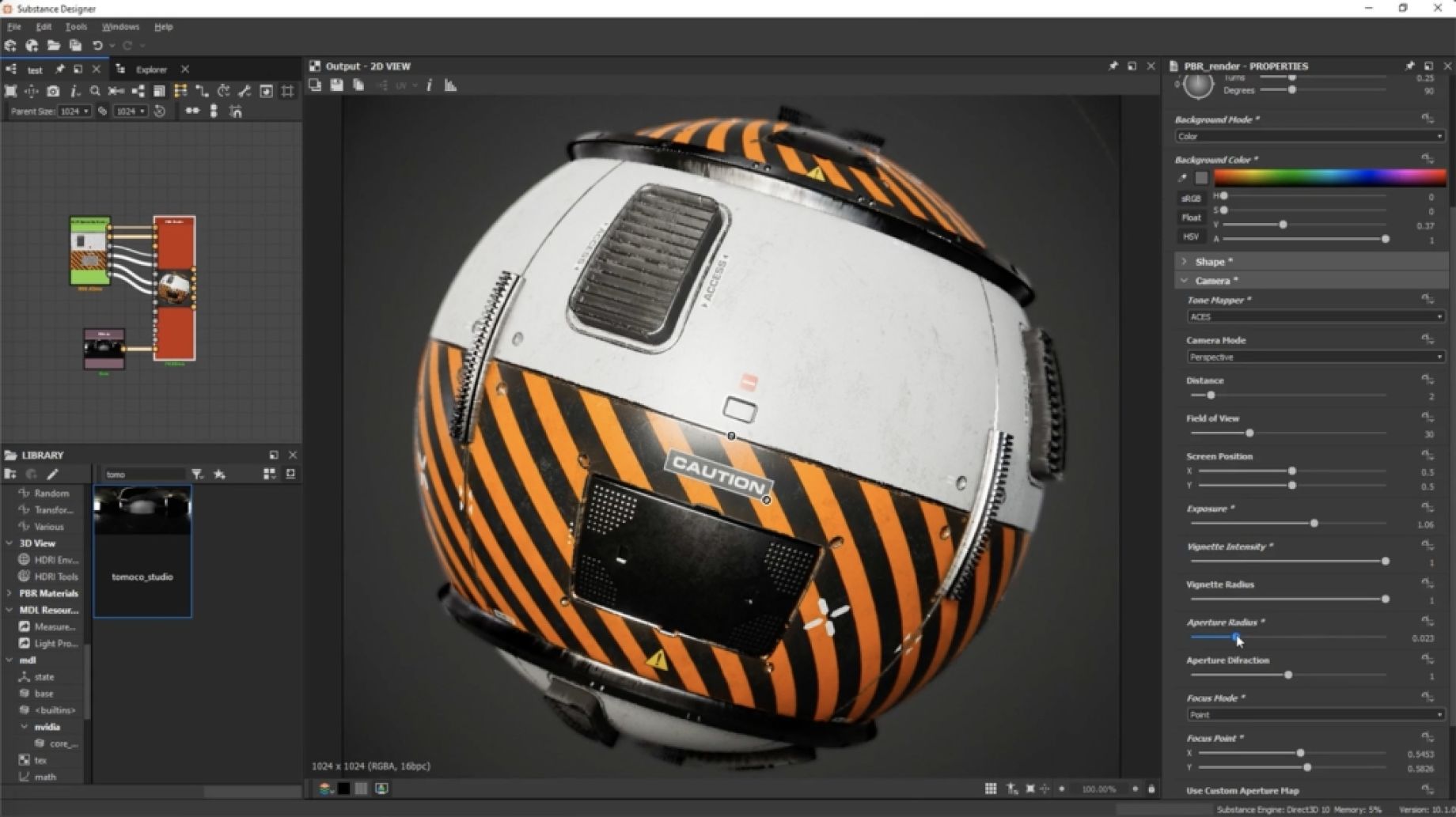Image resolution: width=1456 pixels, height=817 pixels.
Task: Click the Library search field
Action: point(144,475)
